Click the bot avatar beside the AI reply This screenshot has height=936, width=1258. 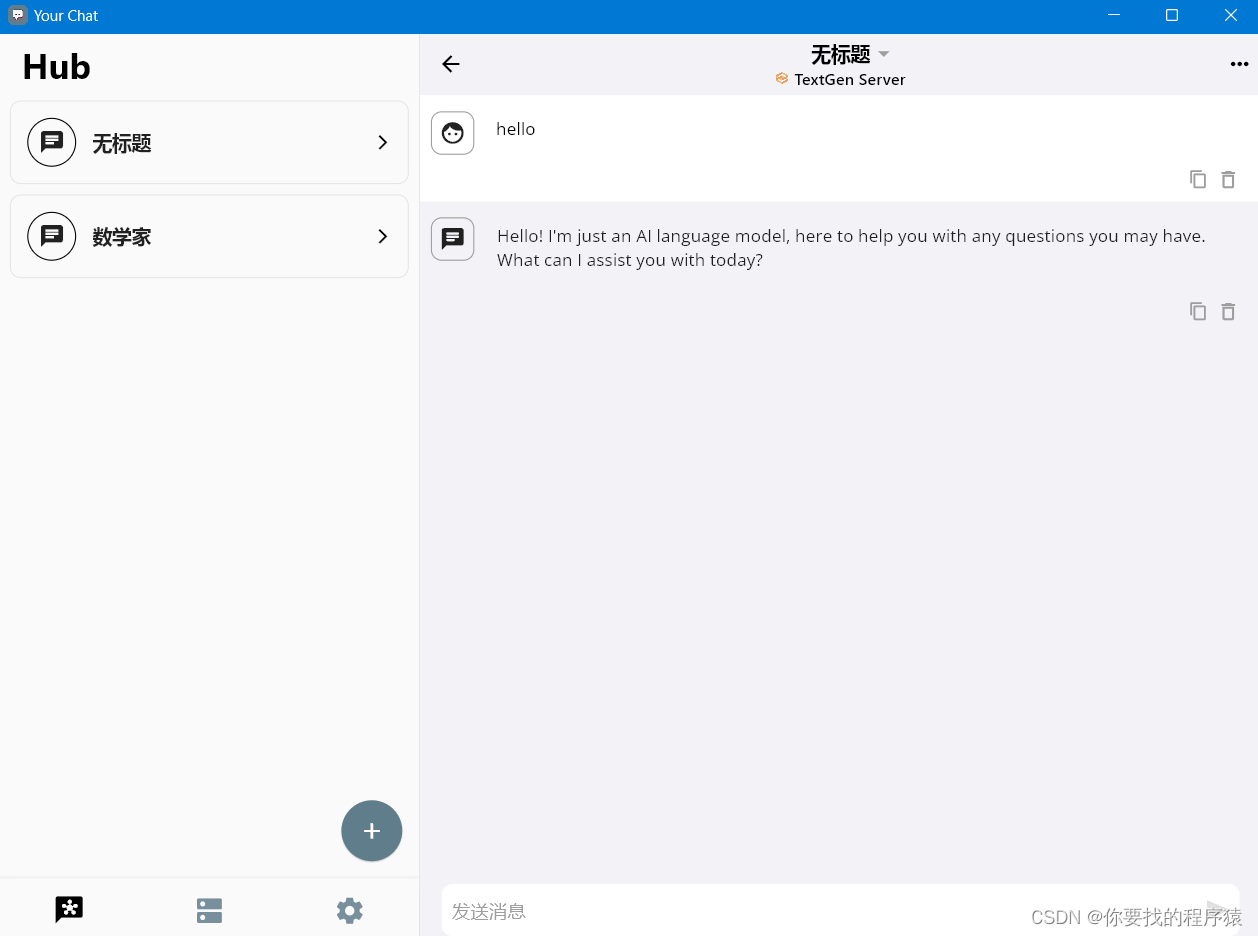[x=452, y=239]
